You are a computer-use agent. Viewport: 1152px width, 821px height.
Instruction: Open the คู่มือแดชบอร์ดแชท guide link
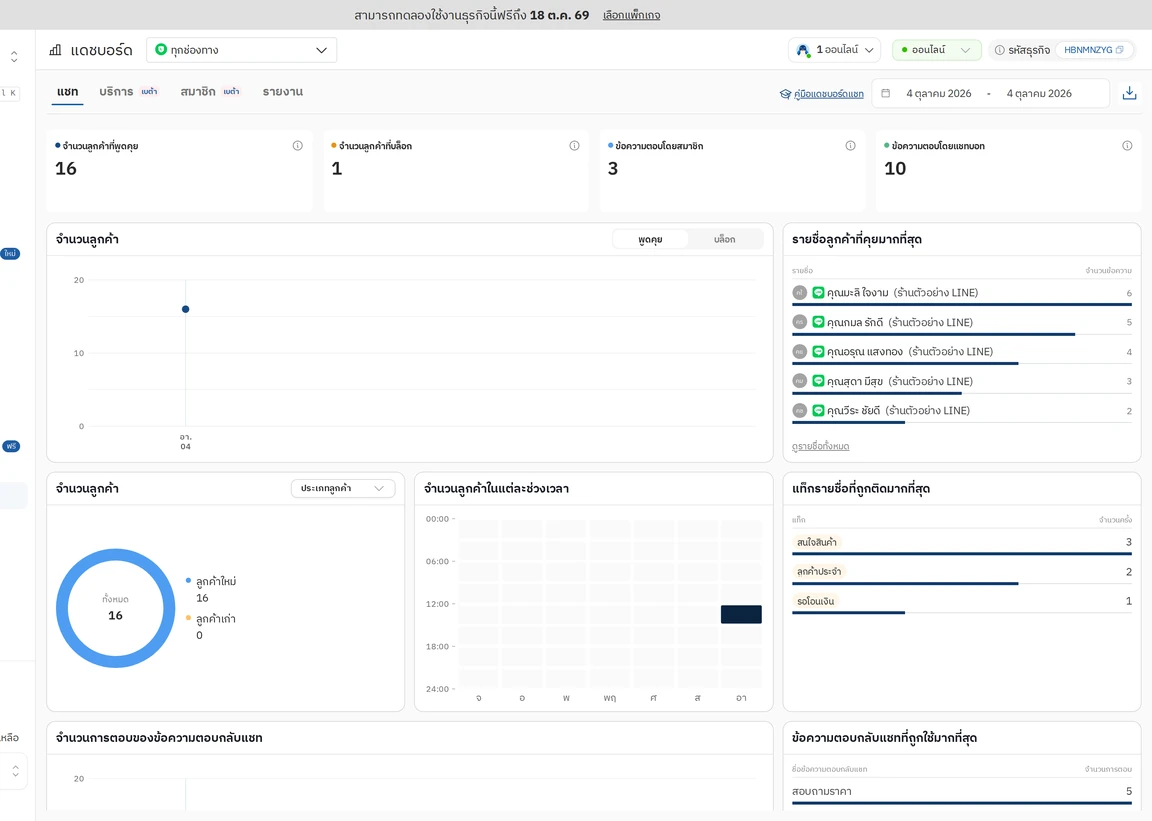click(x=829, y=94)
